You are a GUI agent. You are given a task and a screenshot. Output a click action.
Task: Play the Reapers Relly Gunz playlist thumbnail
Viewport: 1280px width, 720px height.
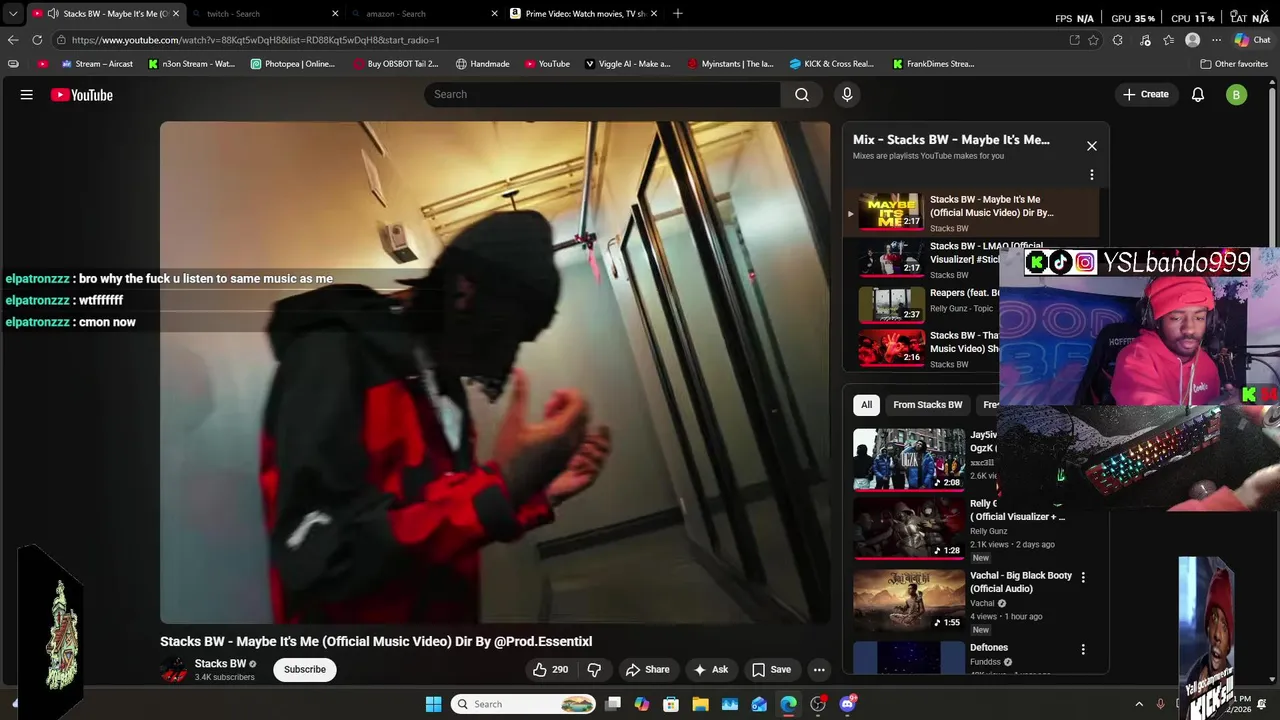(891, 305)
